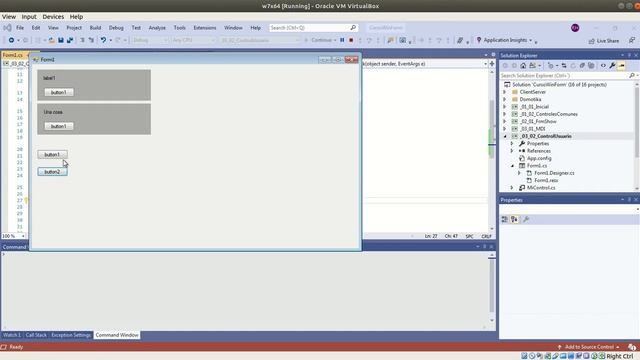Click standalone button1 on Form1
The height and width of the screenshot is (360, 640).
(52, 154)
